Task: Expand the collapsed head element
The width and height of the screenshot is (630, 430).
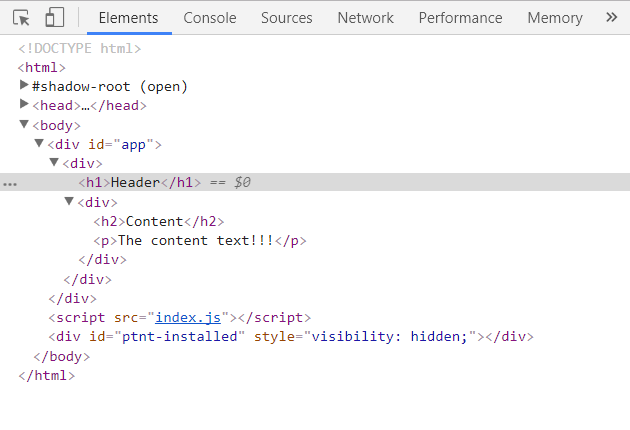Action: tap(24, 104)
